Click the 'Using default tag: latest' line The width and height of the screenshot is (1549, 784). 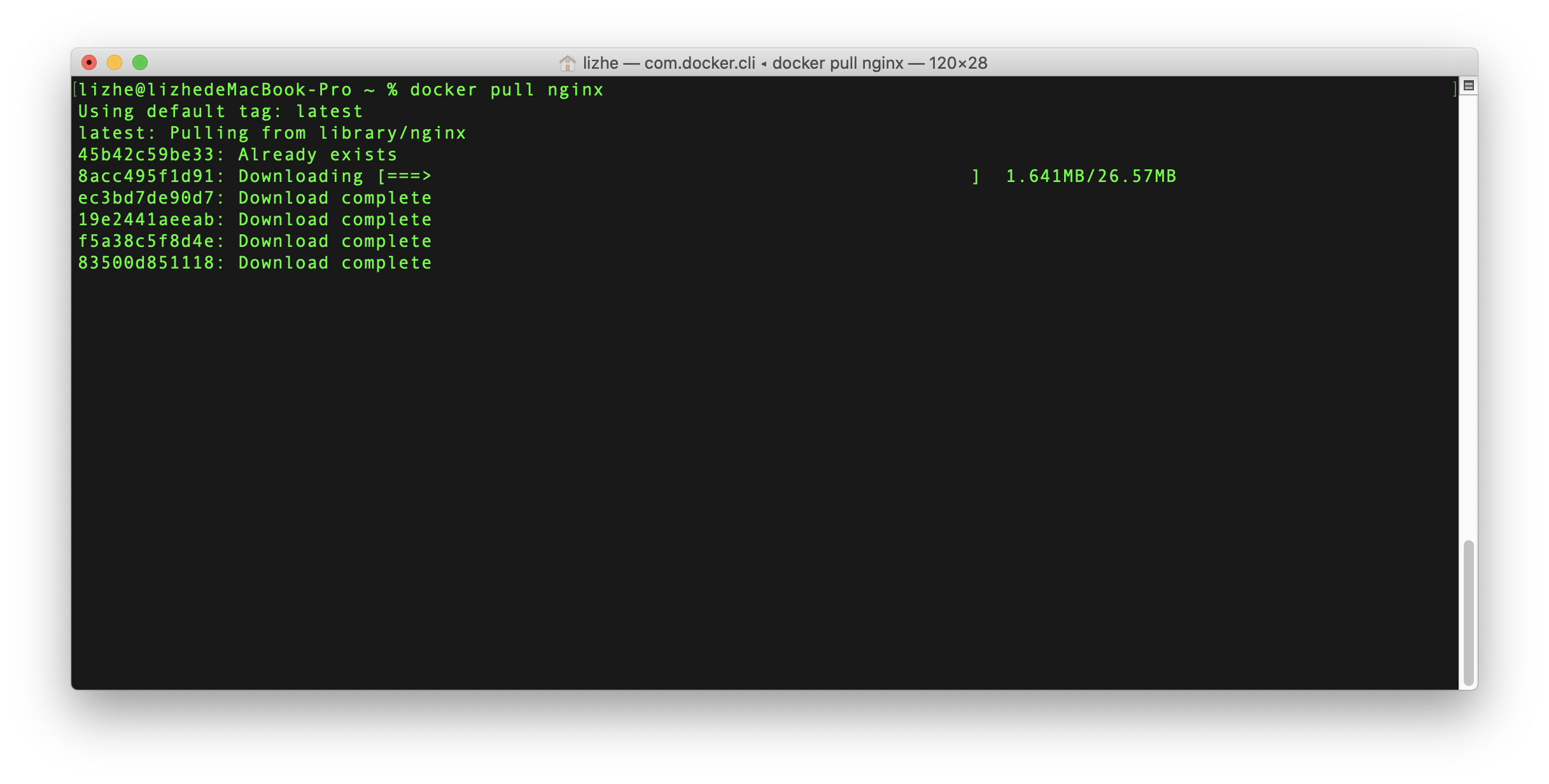click(x=220, y=111)
